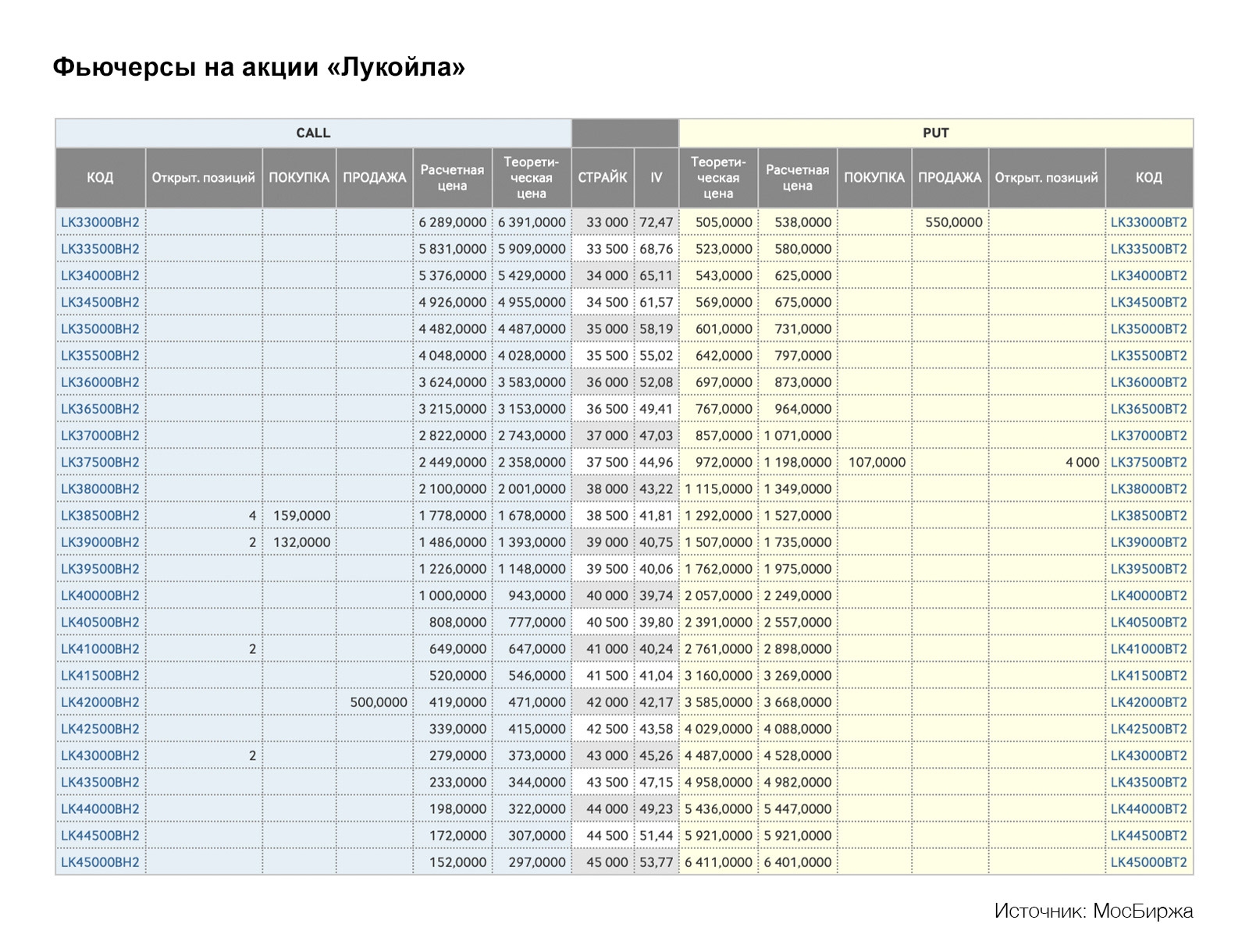Open the LK44000BH2 call option link
Screen dimensions: 1249x952
click(100, 808)
